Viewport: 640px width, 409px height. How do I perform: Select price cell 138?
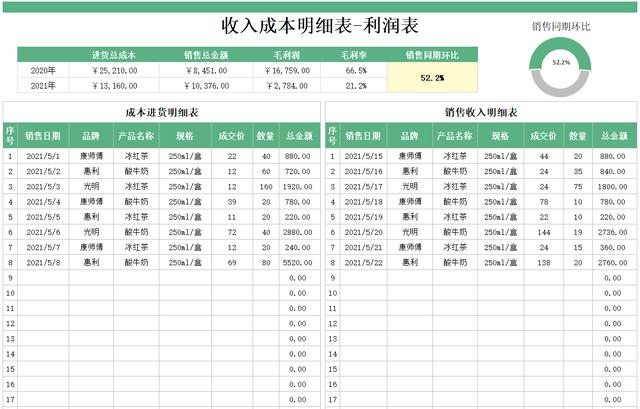(544, 262)
